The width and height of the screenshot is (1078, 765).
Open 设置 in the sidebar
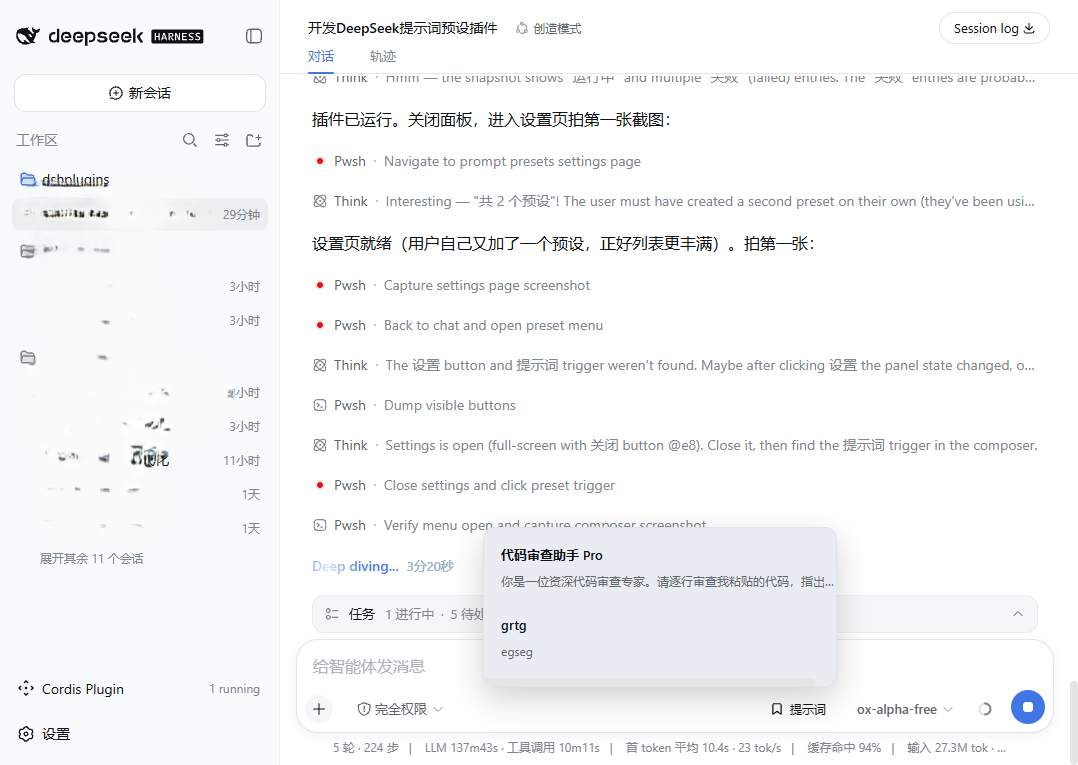pyautogui.click(x=45, y=734)
